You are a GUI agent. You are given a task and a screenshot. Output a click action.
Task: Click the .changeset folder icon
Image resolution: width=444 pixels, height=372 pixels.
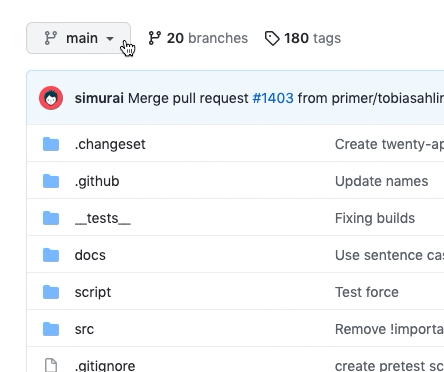point(51,144)
